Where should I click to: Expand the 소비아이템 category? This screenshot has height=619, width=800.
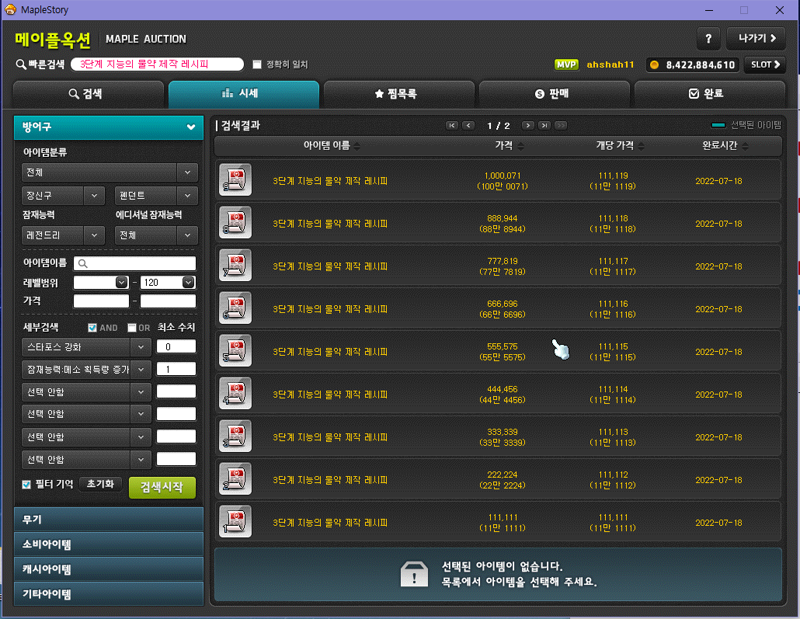108,544
